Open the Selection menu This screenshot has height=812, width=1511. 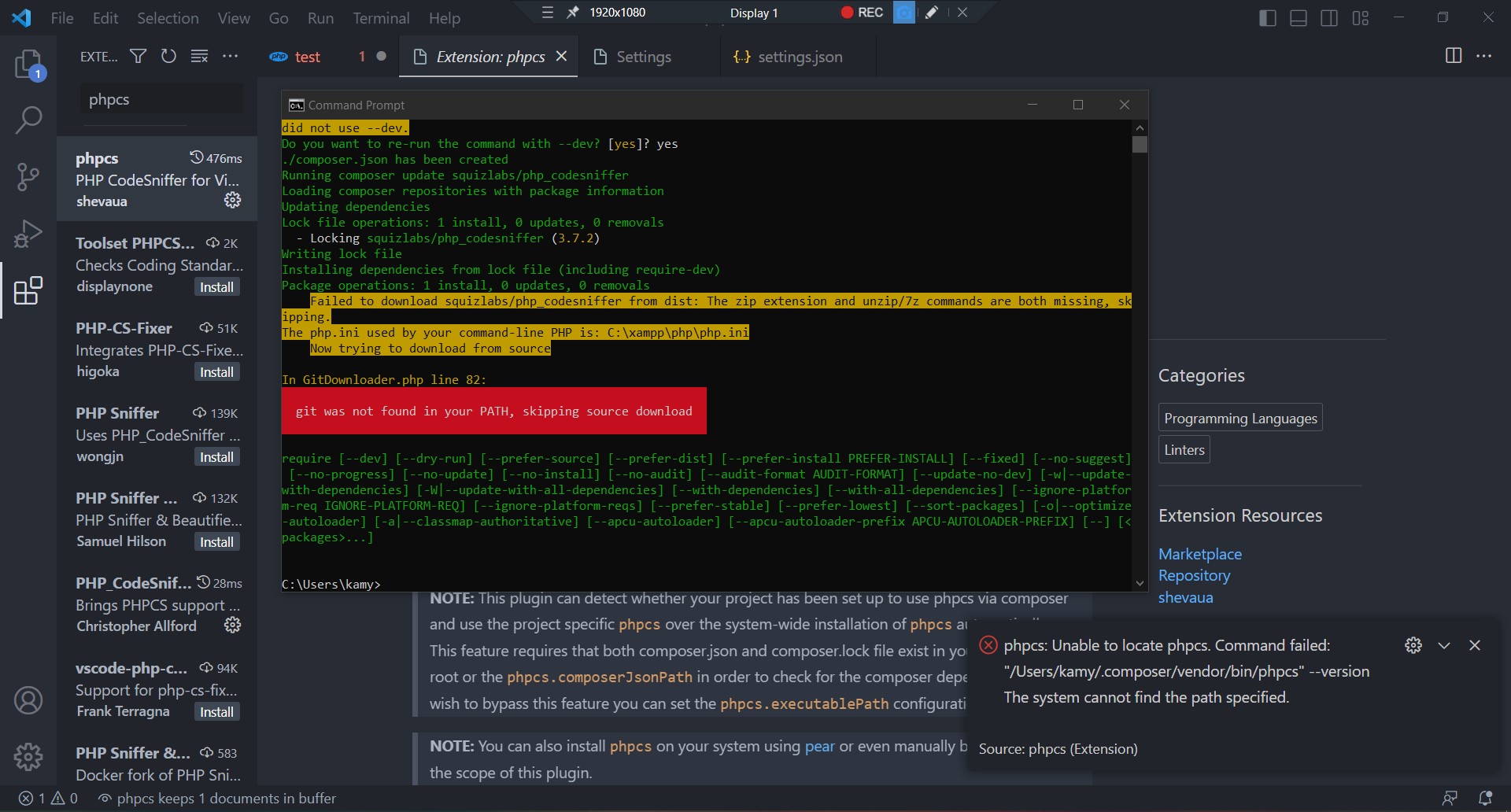(168, 17)
